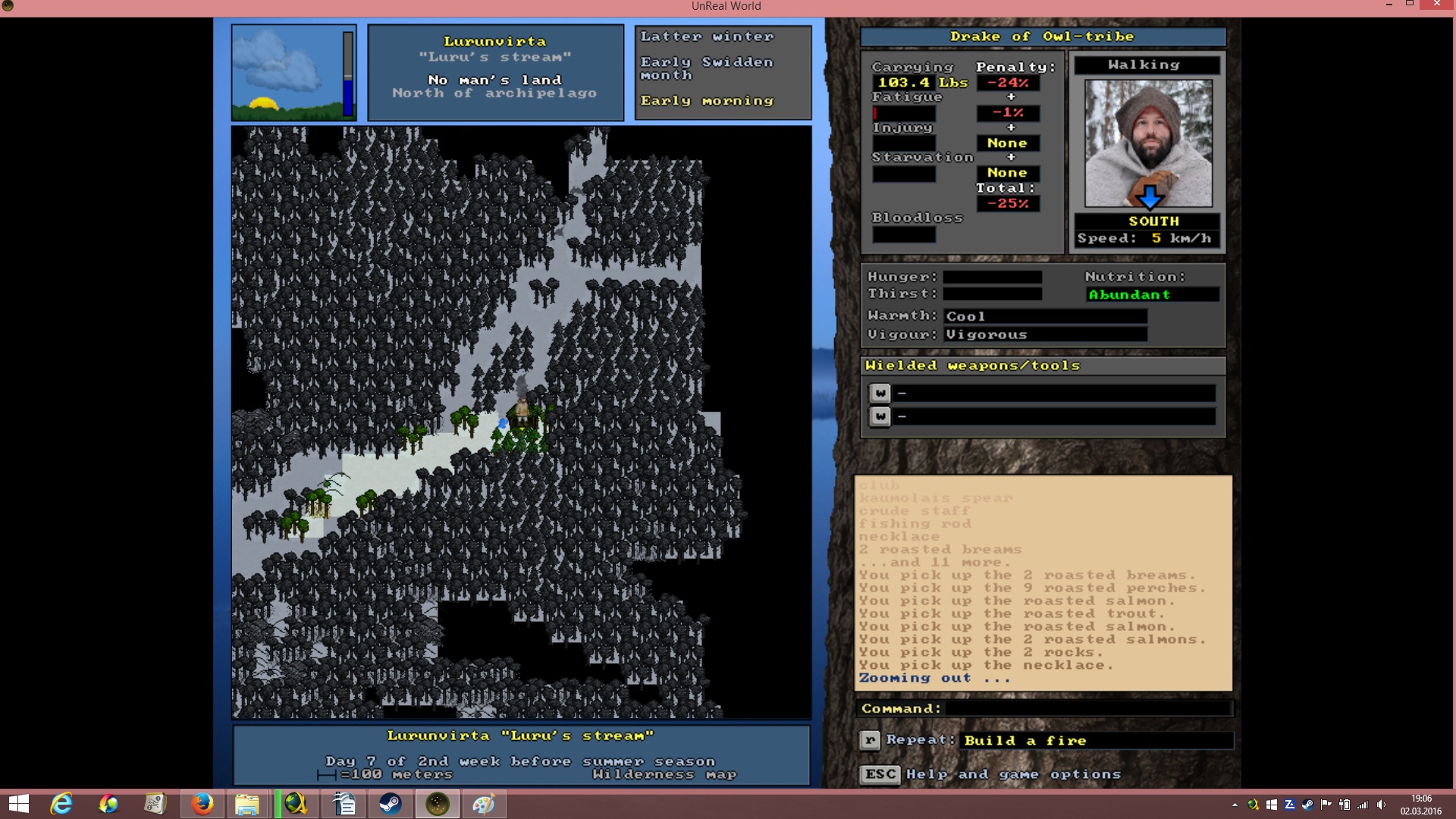This screenshot has width=1456, height=819.
Task: Expand the hidden system tray icons
Action: tap(1235, 805)
